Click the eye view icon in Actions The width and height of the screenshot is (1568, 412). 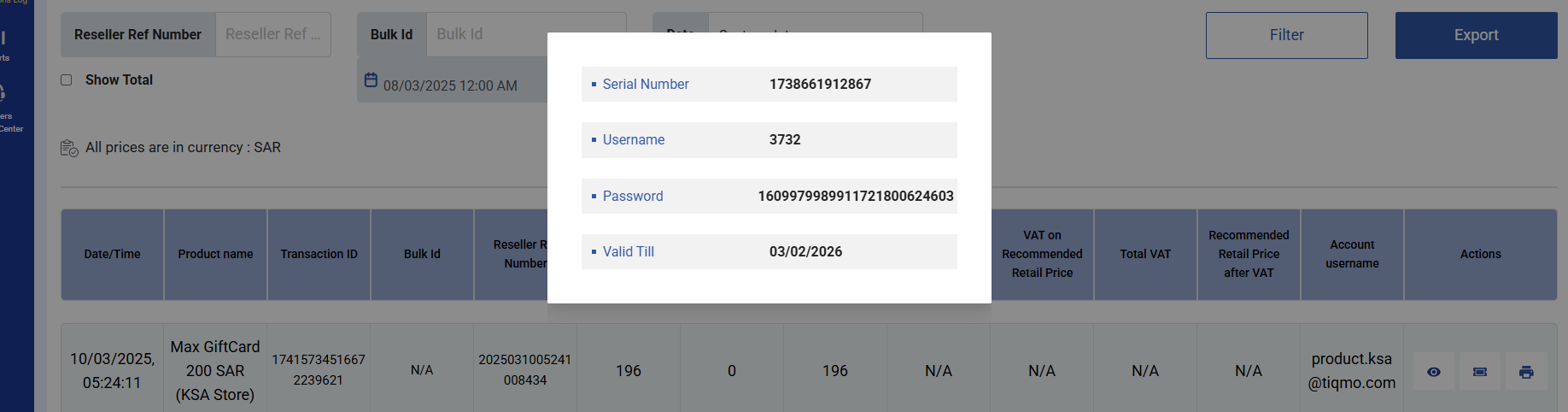(1434, 372)
